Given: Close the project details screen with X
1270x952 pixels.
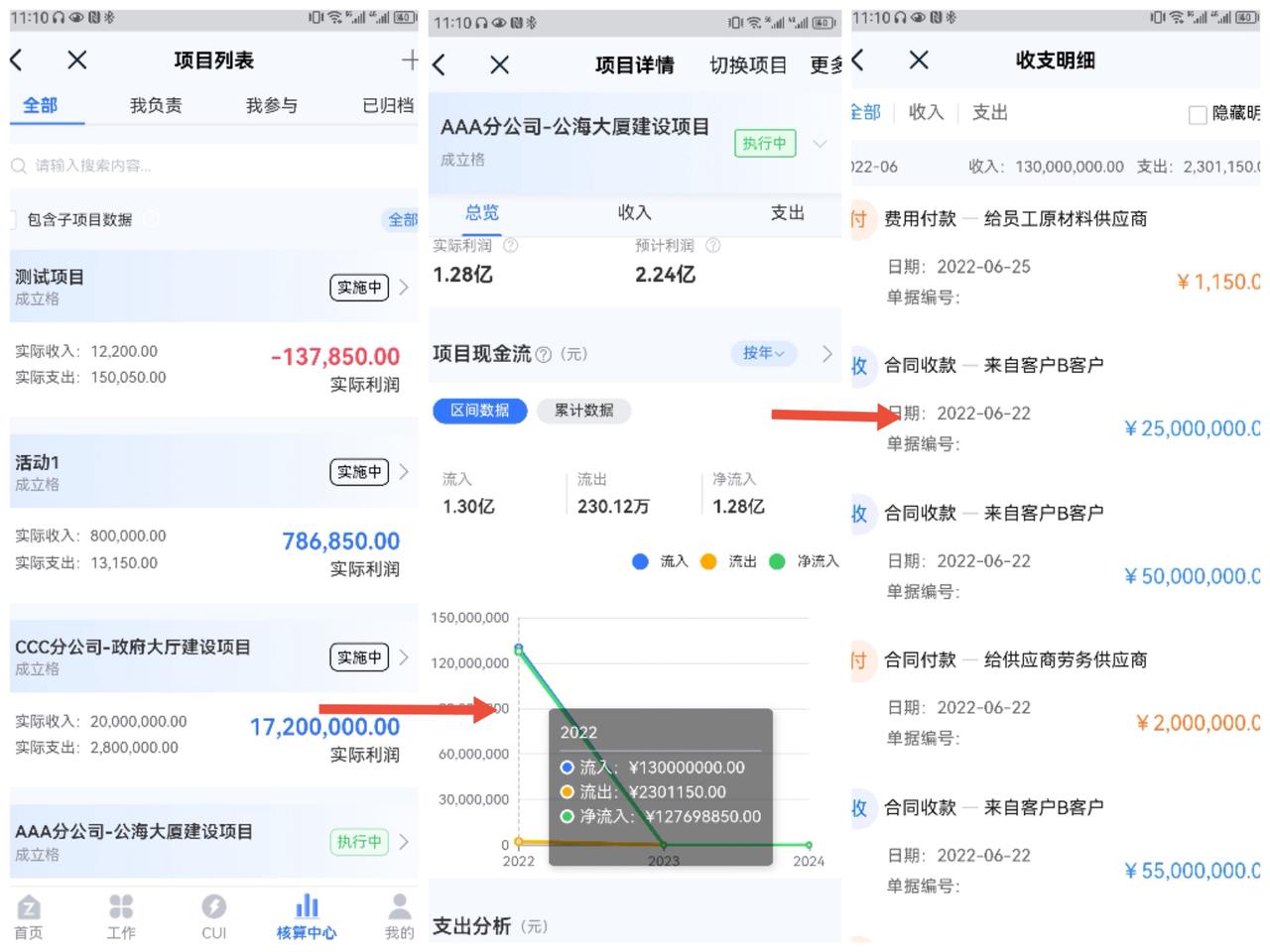Looking at the screenshot, I should pyautogui.click(x=499, y=65).
